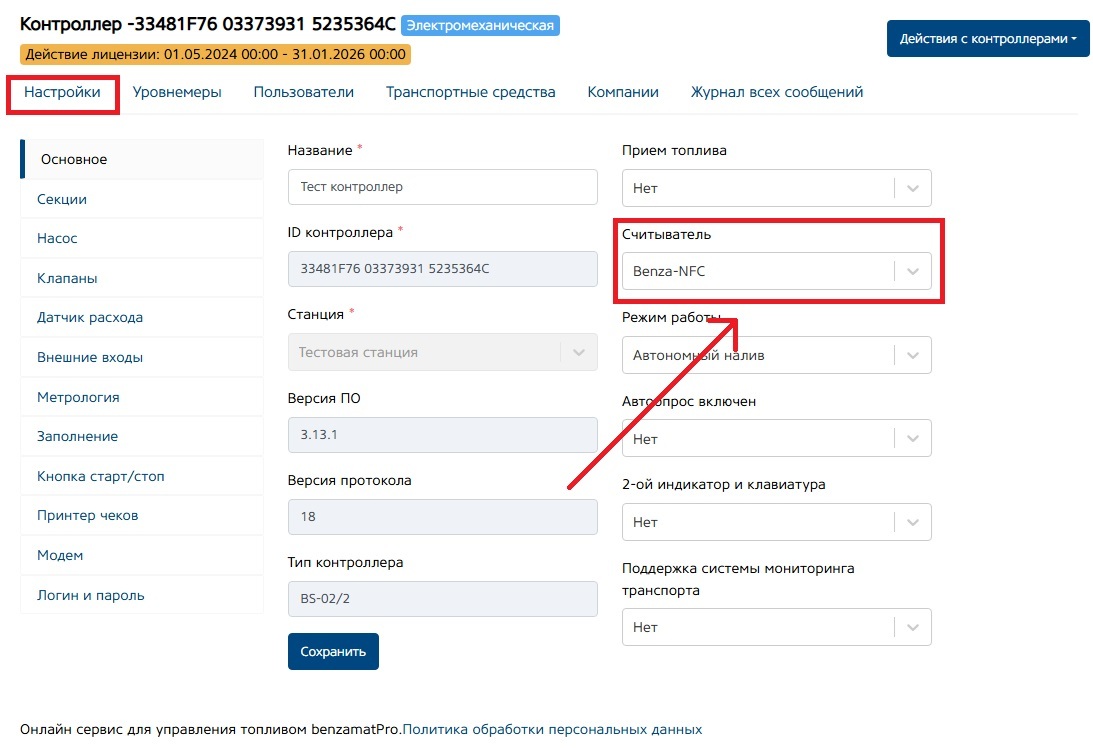Image resolution: width=1093 pixels, height=748 pixels.
Task: Expand the Считыватель Benza-NFC dropdown
Action: click(776, 271)
